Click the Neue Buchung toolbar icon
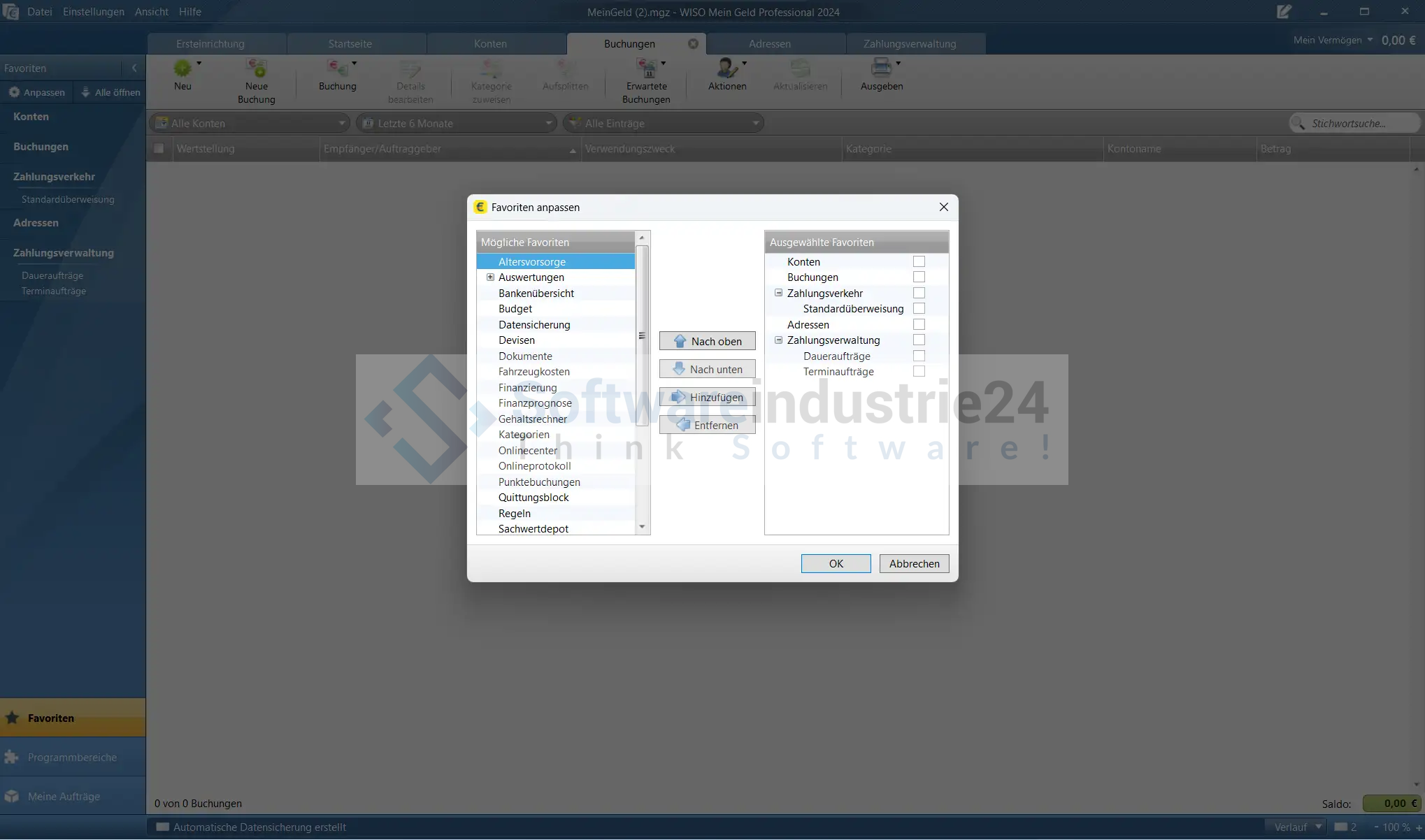 [256, 68]
